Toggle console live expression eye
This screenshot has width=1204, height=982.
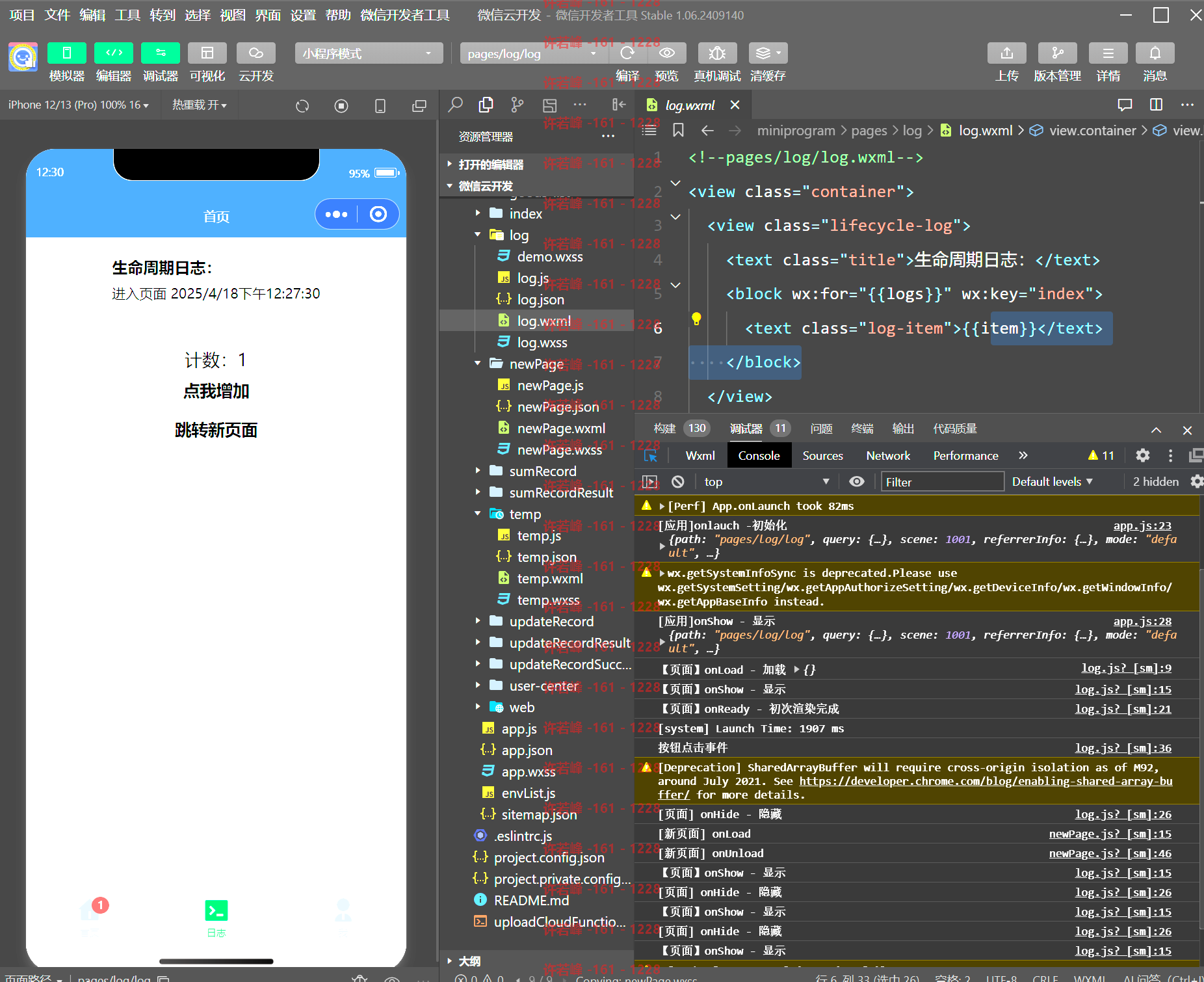coord(857,481)
